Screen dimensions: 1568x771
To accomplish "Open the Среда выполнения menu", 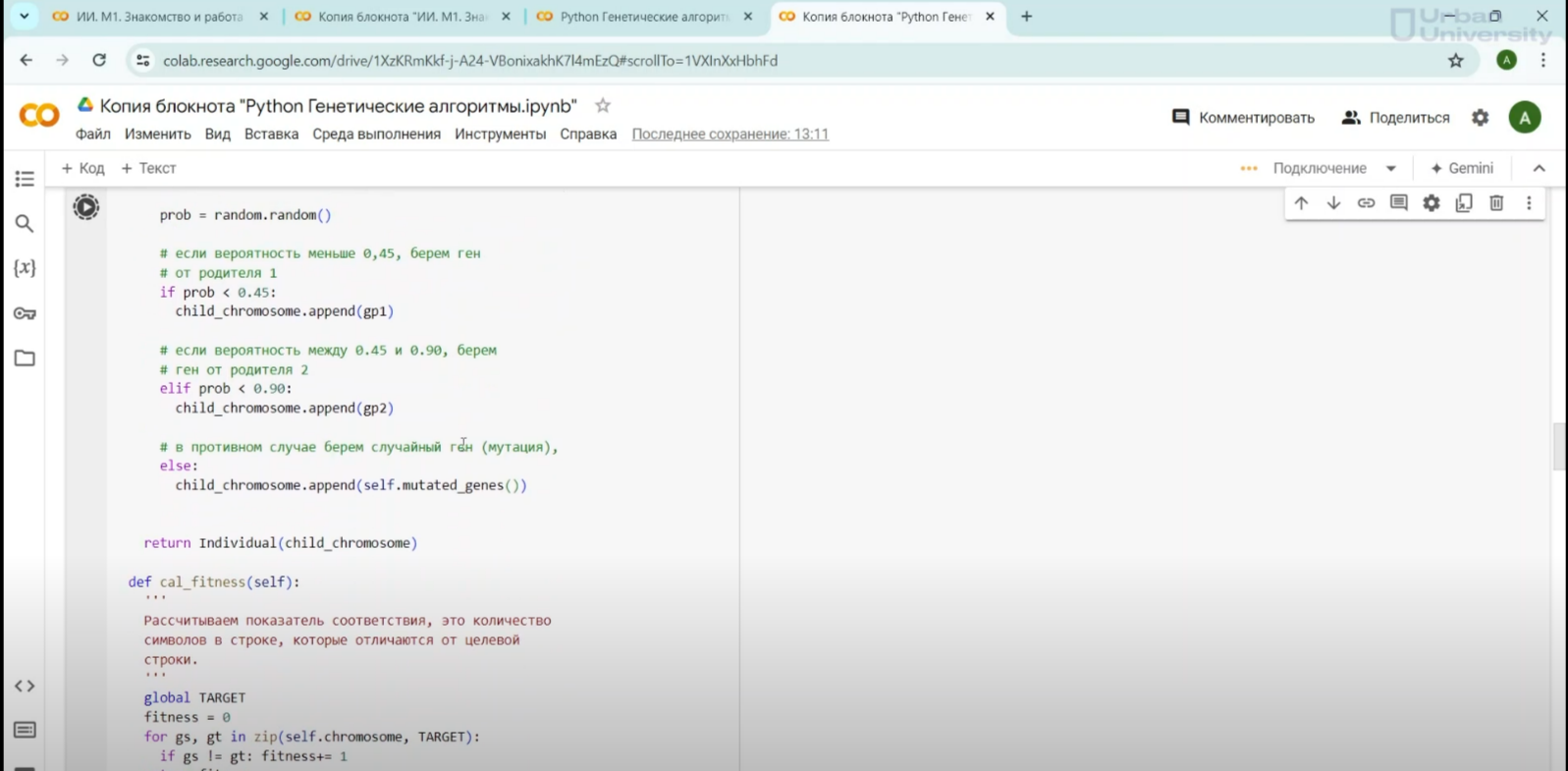I will (x=376, y=135).
